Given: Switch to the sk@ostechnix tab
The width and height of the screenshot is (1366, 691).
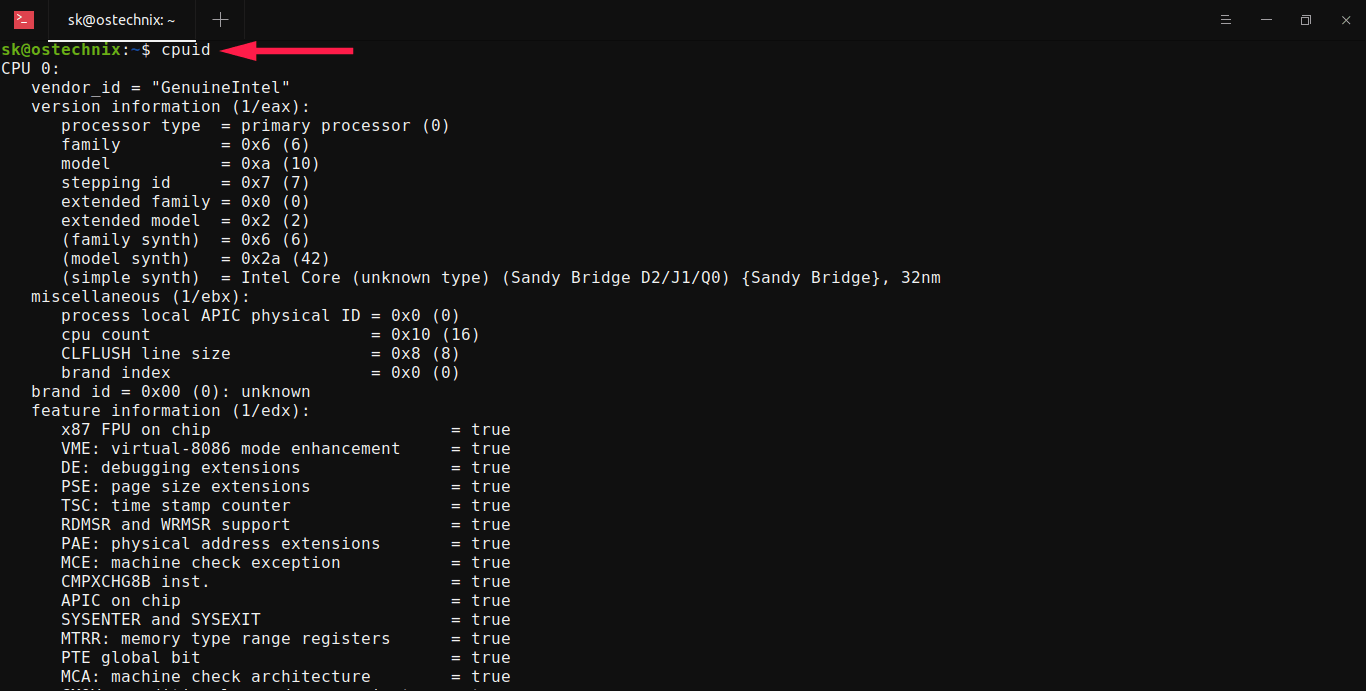Looking at the screenshot, I should point(120,19).
